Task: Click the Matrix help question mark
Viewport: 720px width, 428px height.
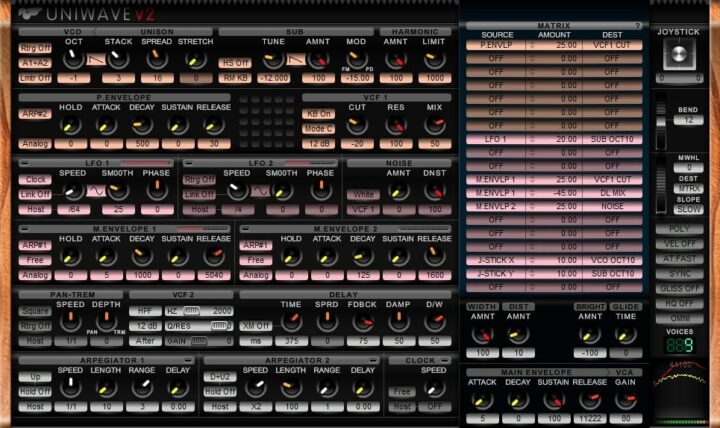Action: (x=637, y=25)
